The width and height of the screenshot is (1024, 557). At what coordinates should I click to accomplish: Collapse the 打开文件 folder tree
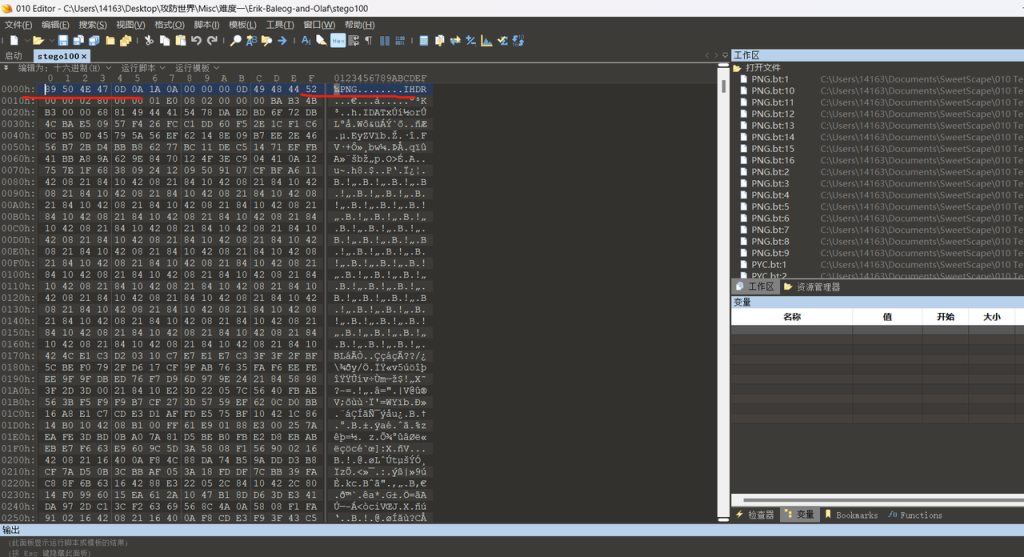tap(737, 68)
